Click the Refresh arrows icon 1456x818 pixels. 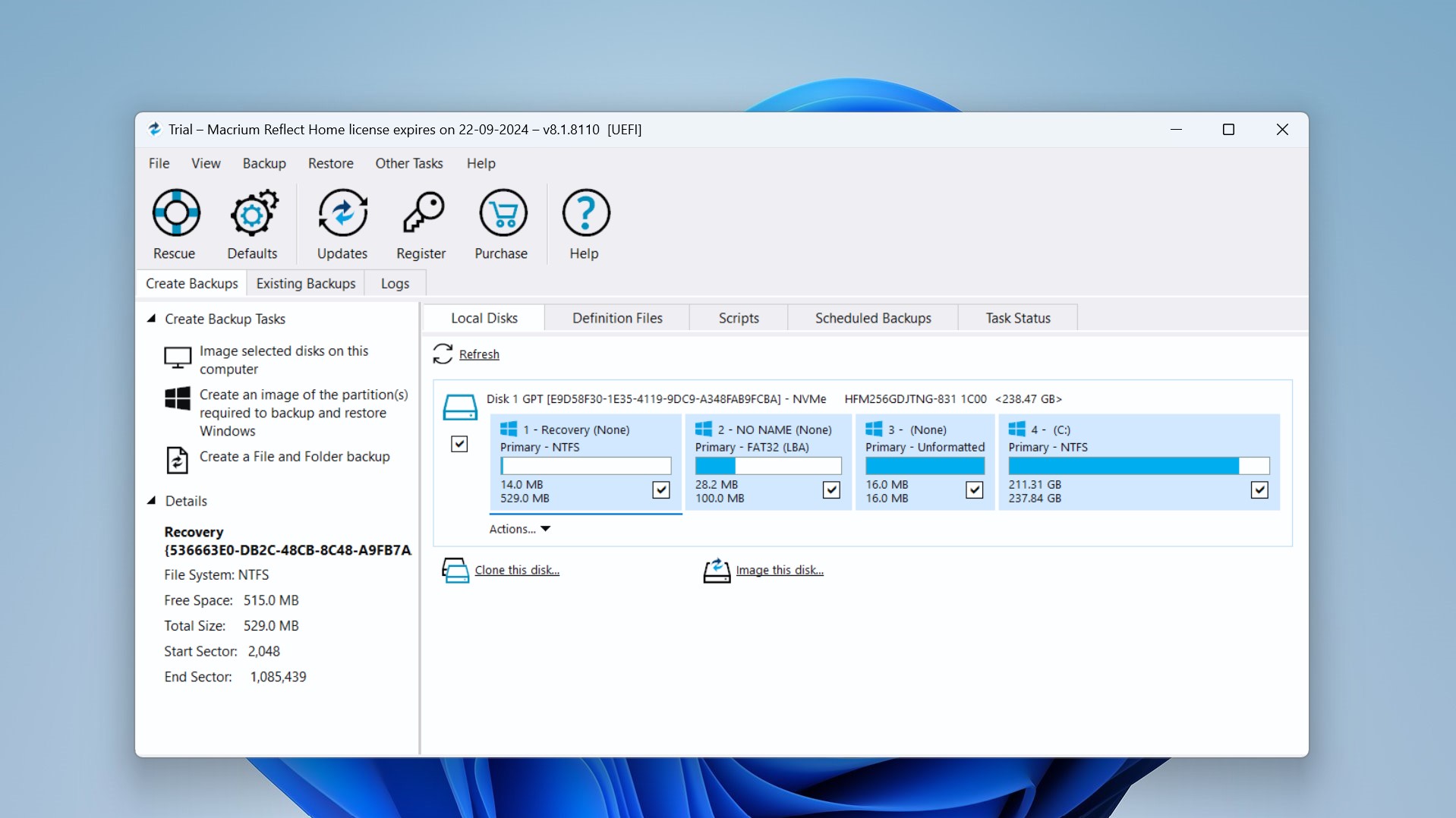443,354
